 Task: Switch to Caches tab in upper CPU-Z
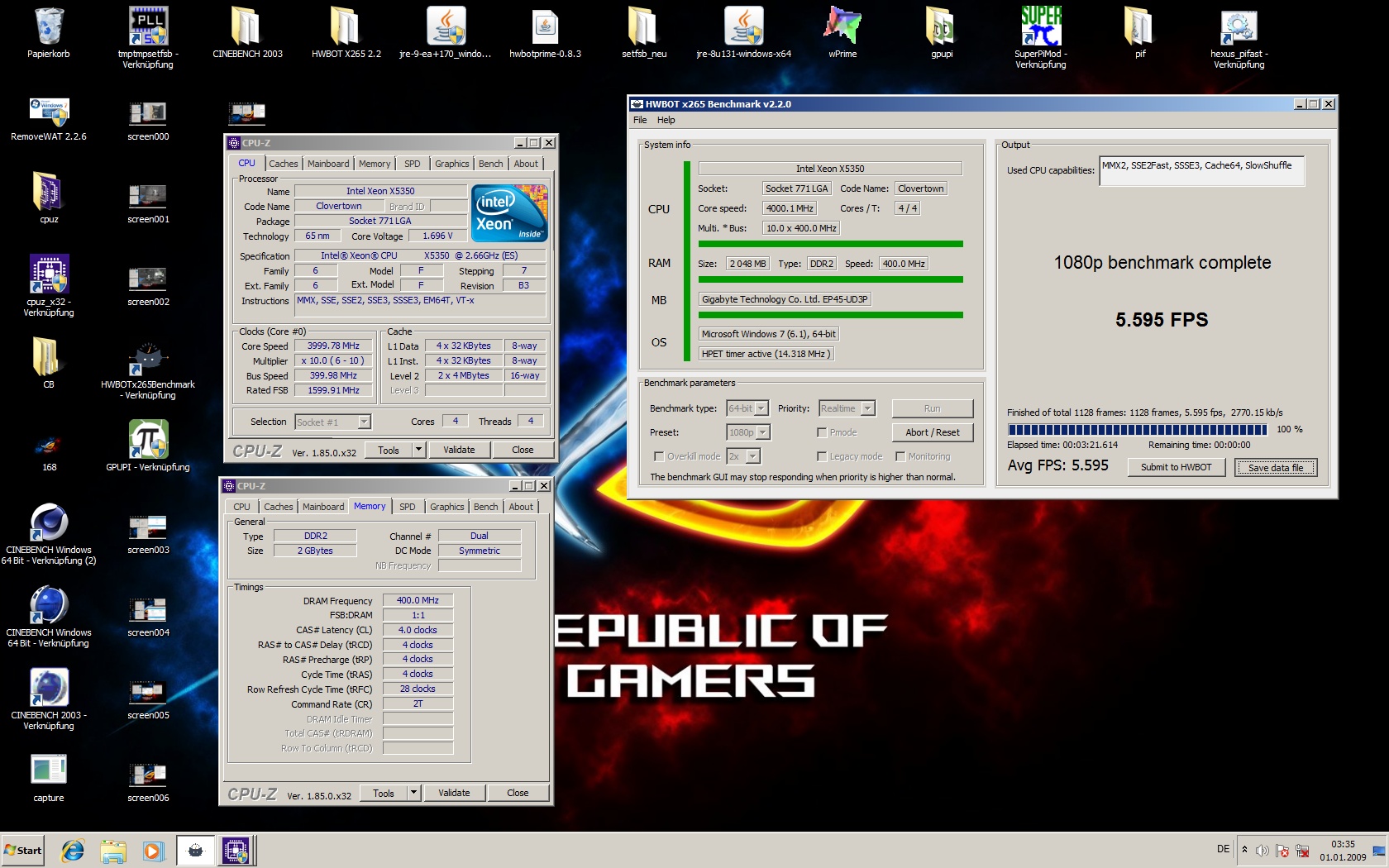pyautogui.click(x=284, y=164)
